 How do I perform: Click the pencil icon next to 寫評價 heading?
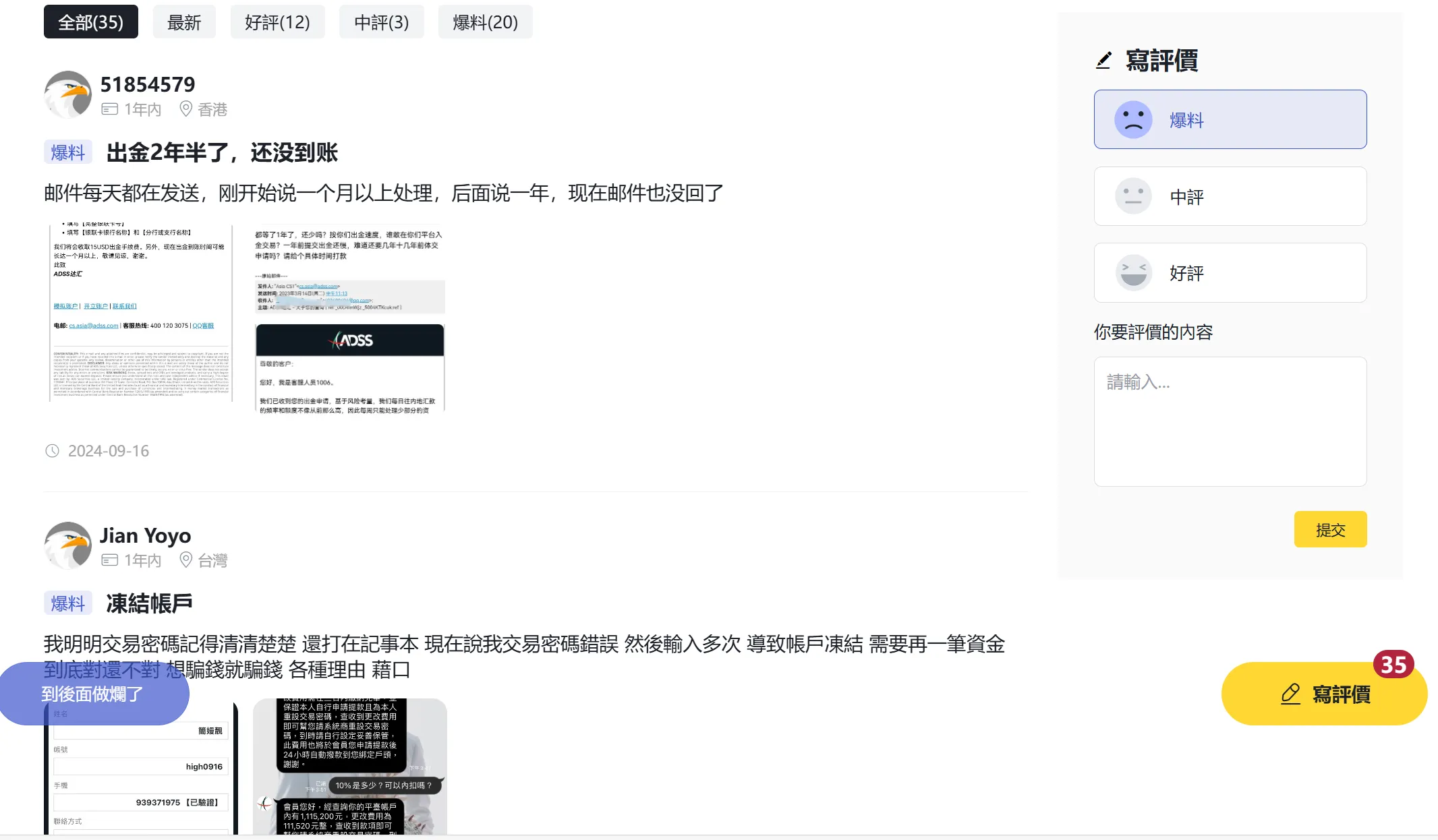[x=1103, y=61]
